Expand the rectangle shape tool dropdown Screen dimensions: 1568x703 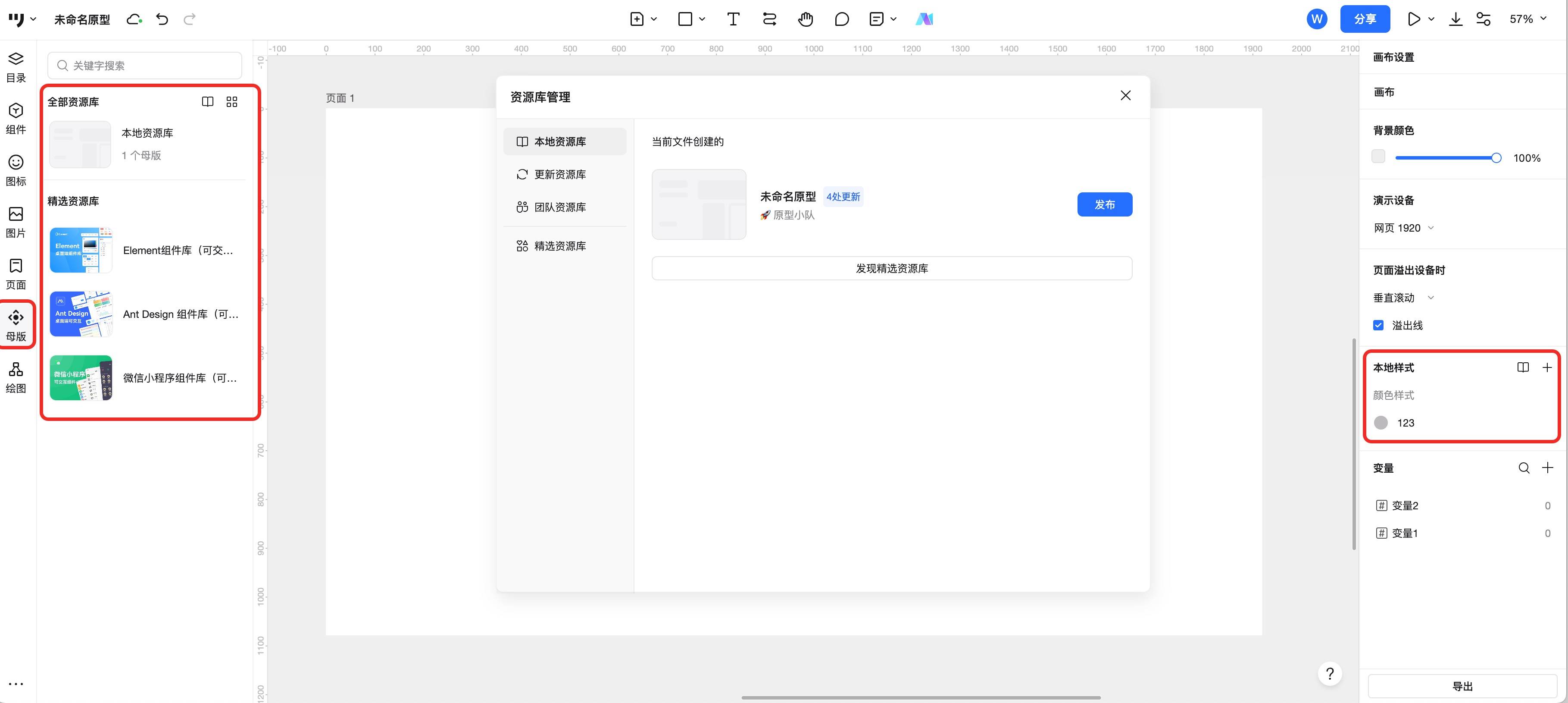702,19
